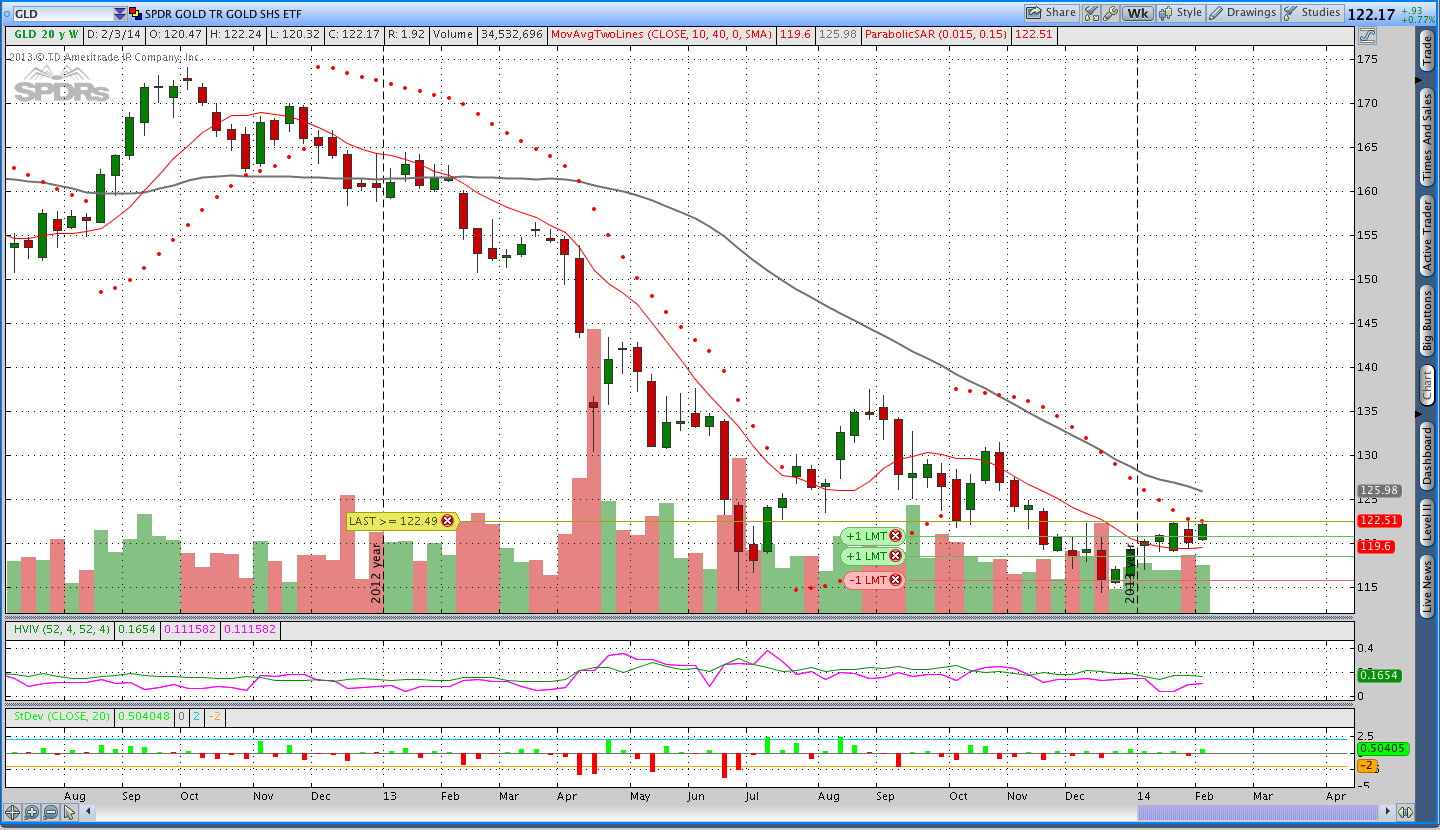Cancel the -1 LMT order
This screenshot has width=1440, height=830.
tap(896, 580)
